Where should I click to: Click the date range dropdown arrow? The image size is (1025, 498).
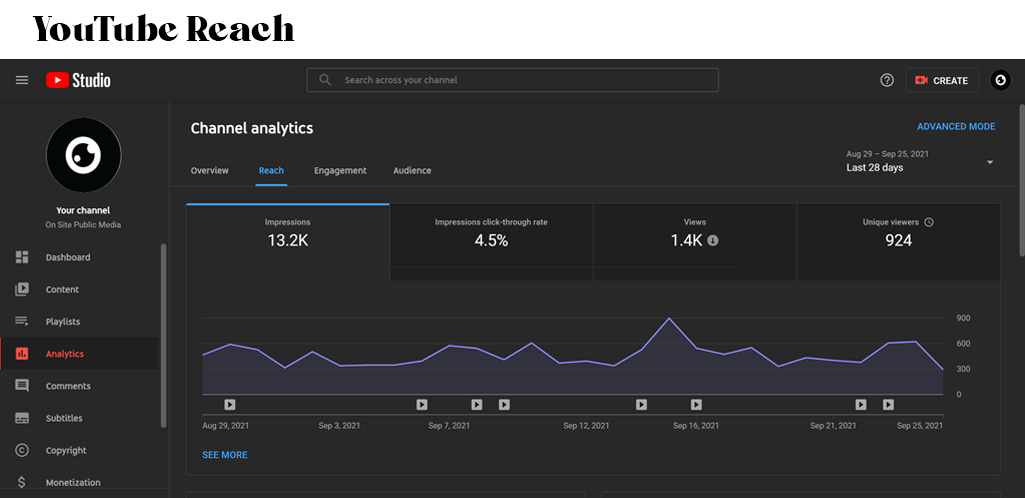coord(990,162)
